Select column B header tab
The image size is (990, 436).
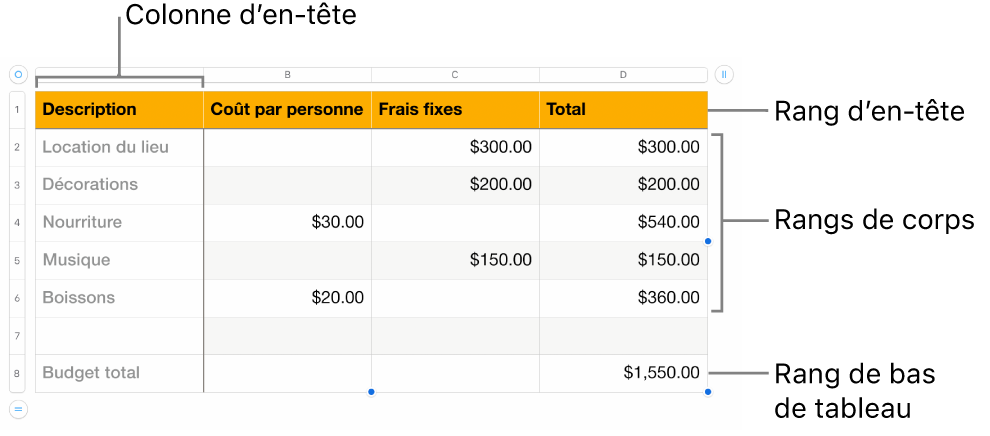pos(287,74)
